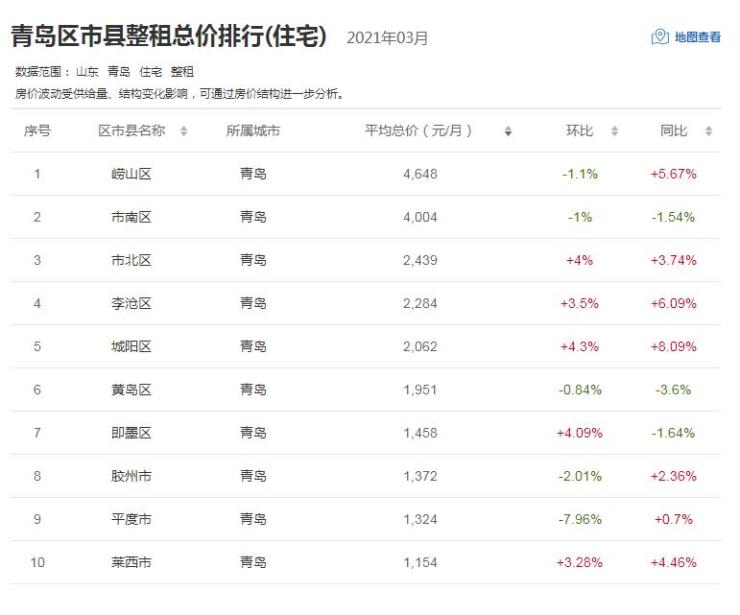The height and width of the screenshot is (615, 740).
Task: Click 环比 value +3.28%
Action: pos(580,563)
